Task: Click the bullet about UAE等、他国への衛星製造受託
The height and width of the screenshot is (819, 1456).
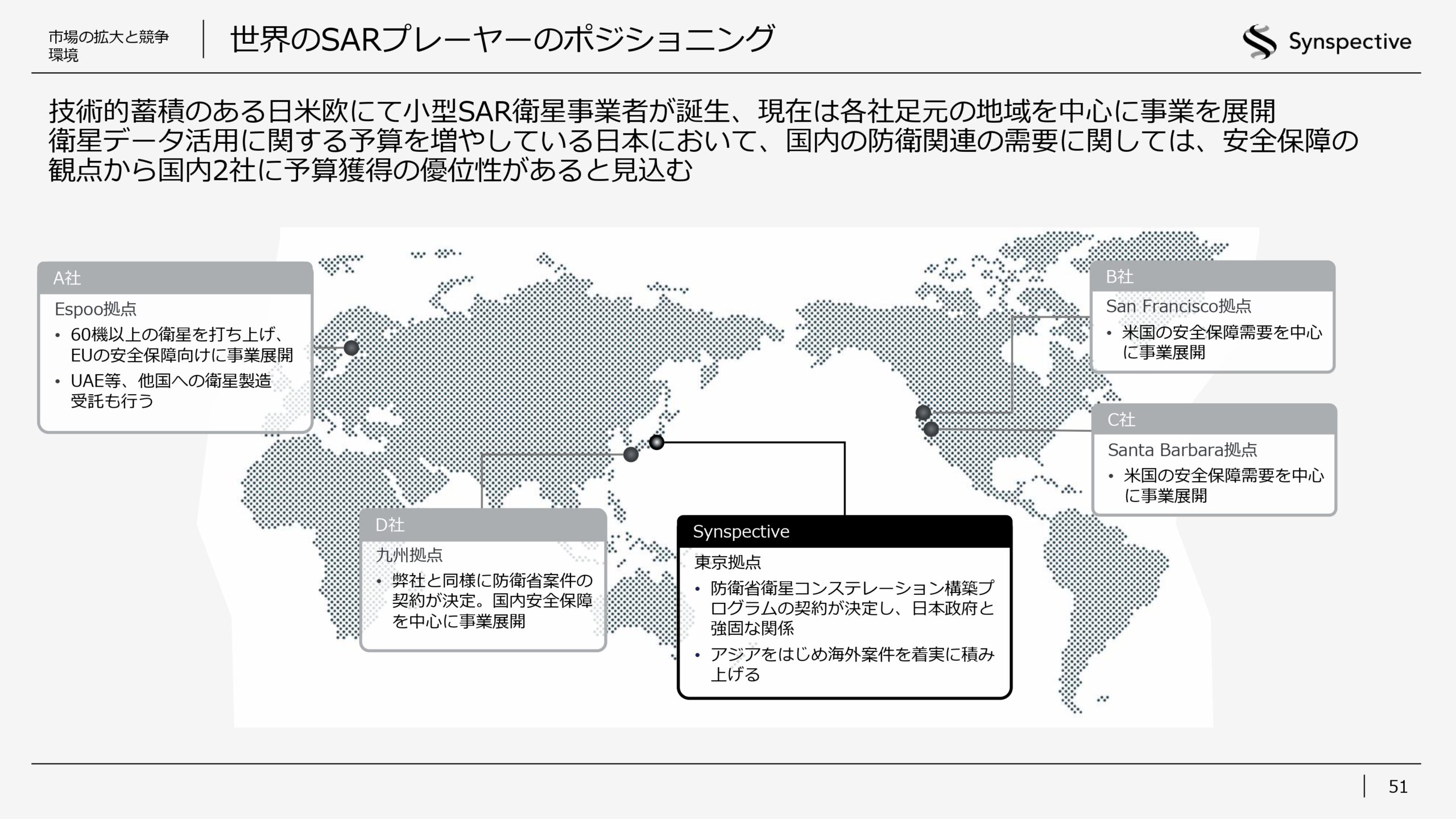Action: coord(165,391)
